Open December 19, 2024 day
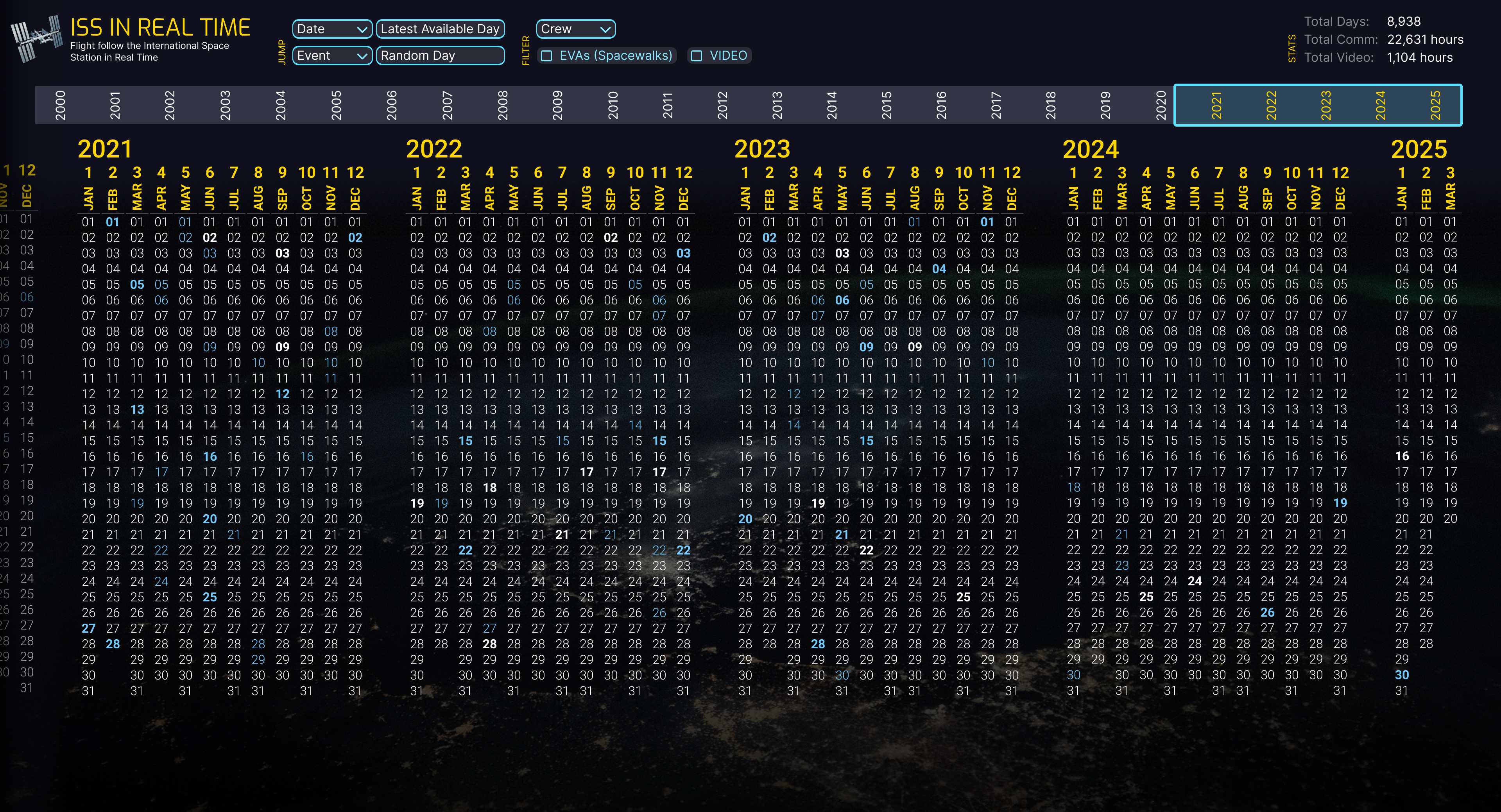The image size is (1501, 812). click(x=1341, y=503)
